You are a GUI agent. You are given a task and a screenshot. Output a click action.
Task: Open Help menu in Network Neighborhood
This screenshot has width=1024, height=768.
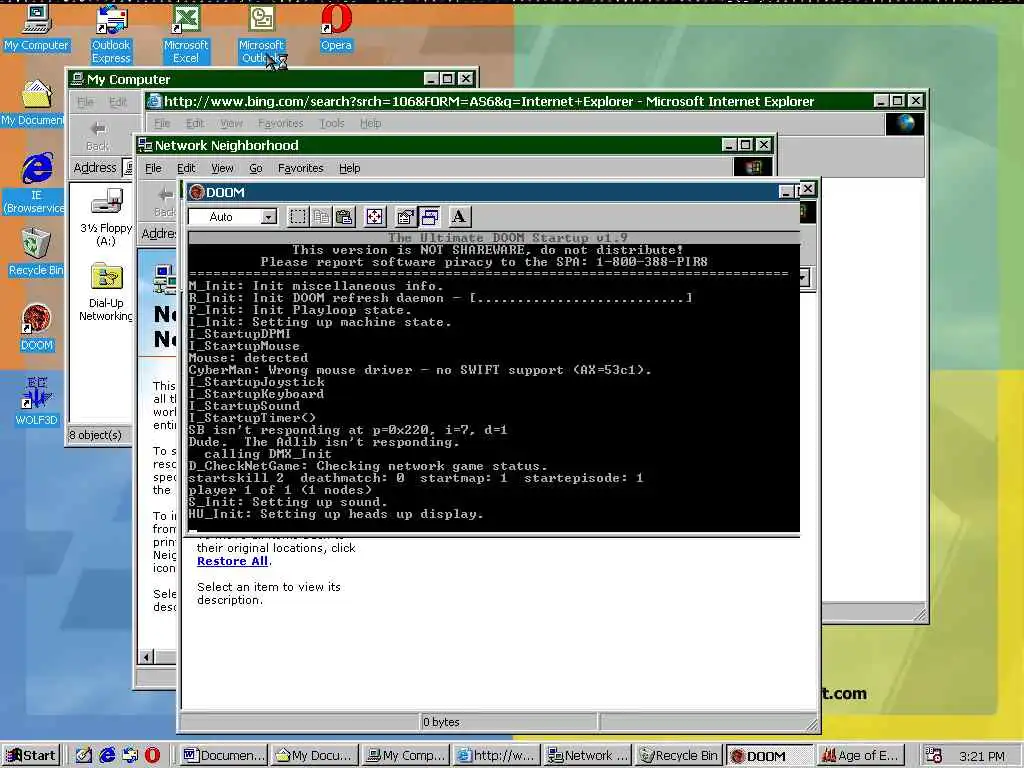click(349, 168)
